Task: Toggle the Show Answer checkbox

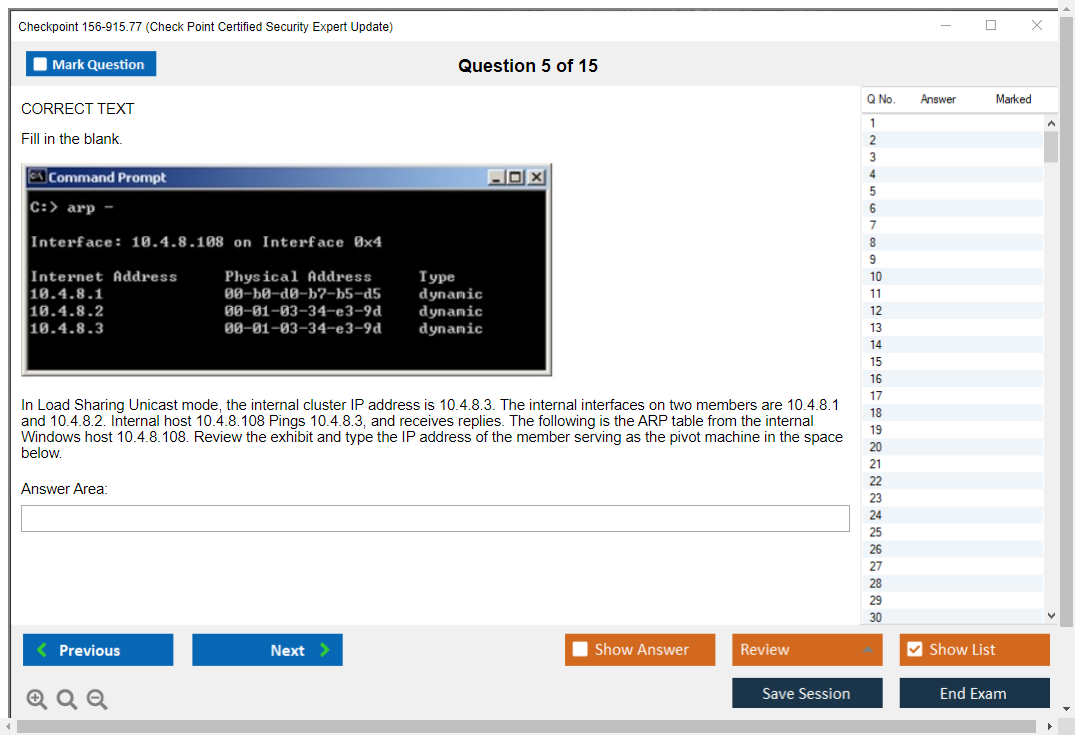Action: (x=580, y=650)
